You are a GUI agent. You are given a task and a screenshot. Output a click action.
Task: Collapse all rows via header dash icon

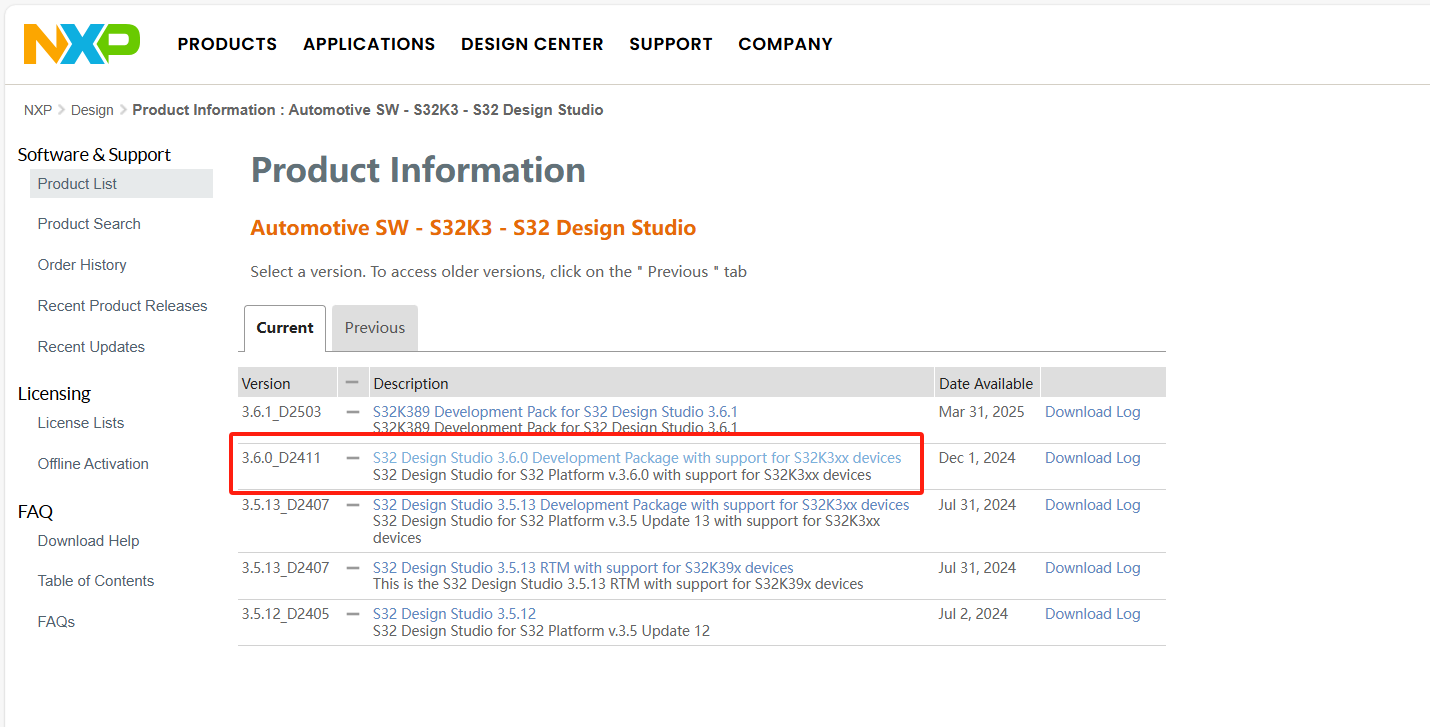[x=352, y=382]
